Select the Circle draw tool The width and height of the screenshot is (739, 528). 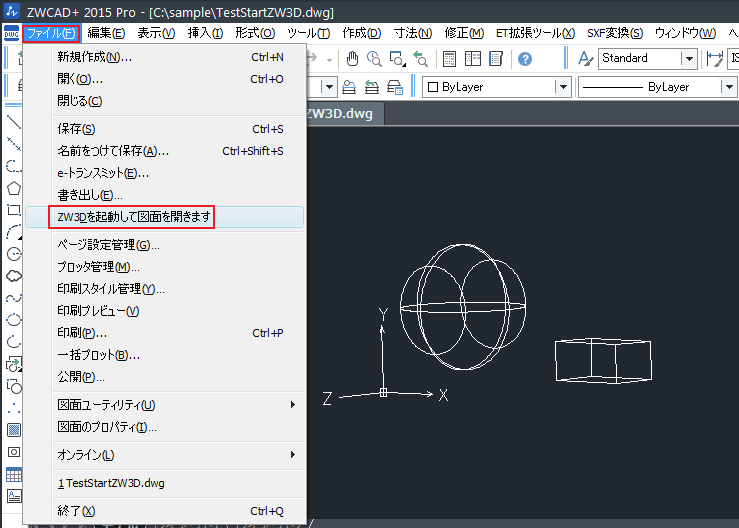14,254
